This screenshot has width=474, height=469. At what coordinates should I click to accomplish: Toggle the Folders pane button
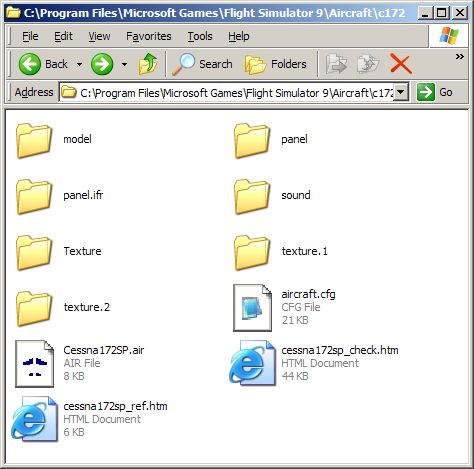click(276, 64)
